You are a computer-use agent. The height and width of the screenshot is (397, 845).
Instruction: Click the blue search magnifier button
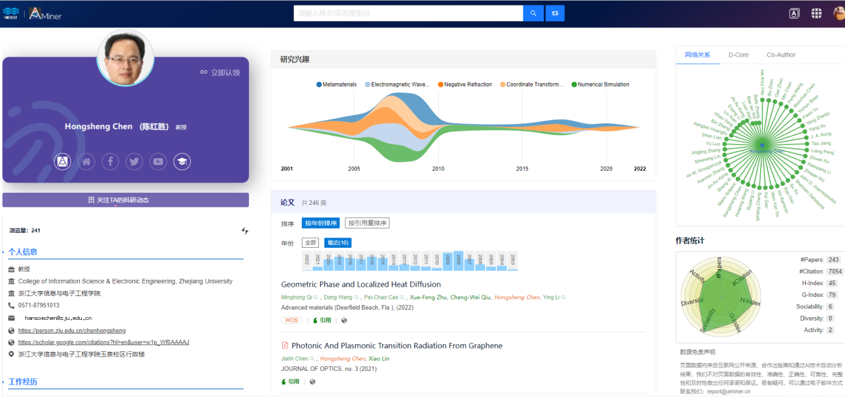tap(533, 13)
